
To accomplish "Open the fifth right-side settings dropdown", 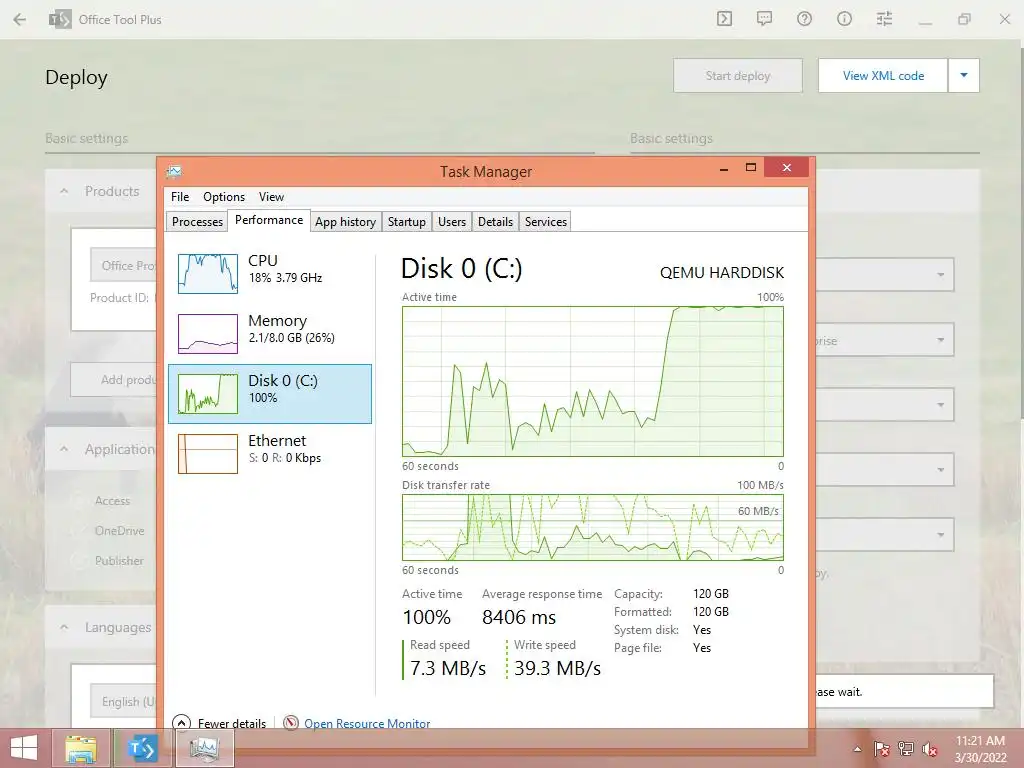I will 885,535.
